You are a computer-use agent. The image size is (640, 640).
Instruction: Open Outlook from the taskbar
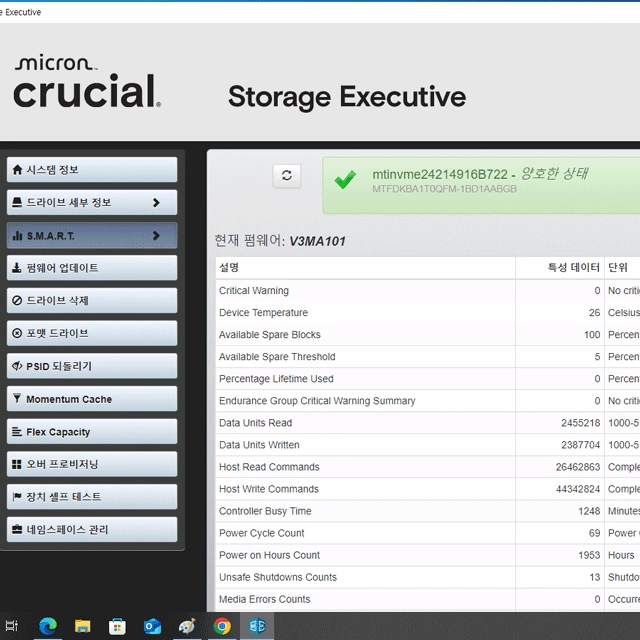[152, 626]
